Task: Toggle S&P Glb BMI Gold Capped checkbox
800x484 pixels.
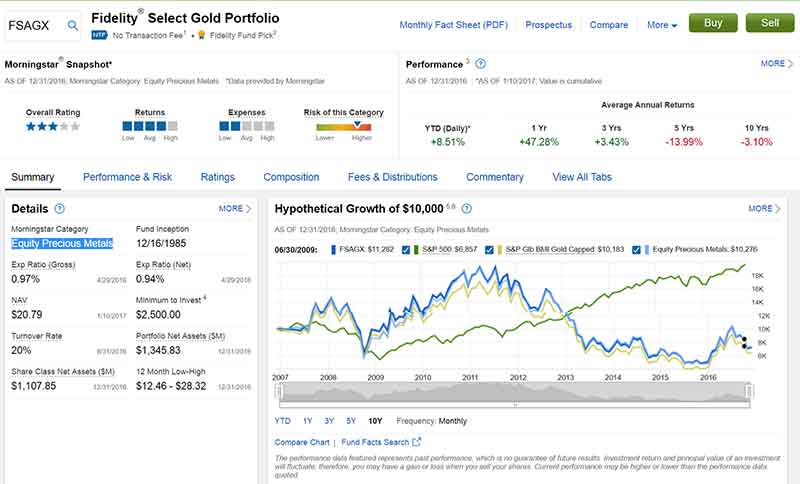Action: tap(489, 250)
